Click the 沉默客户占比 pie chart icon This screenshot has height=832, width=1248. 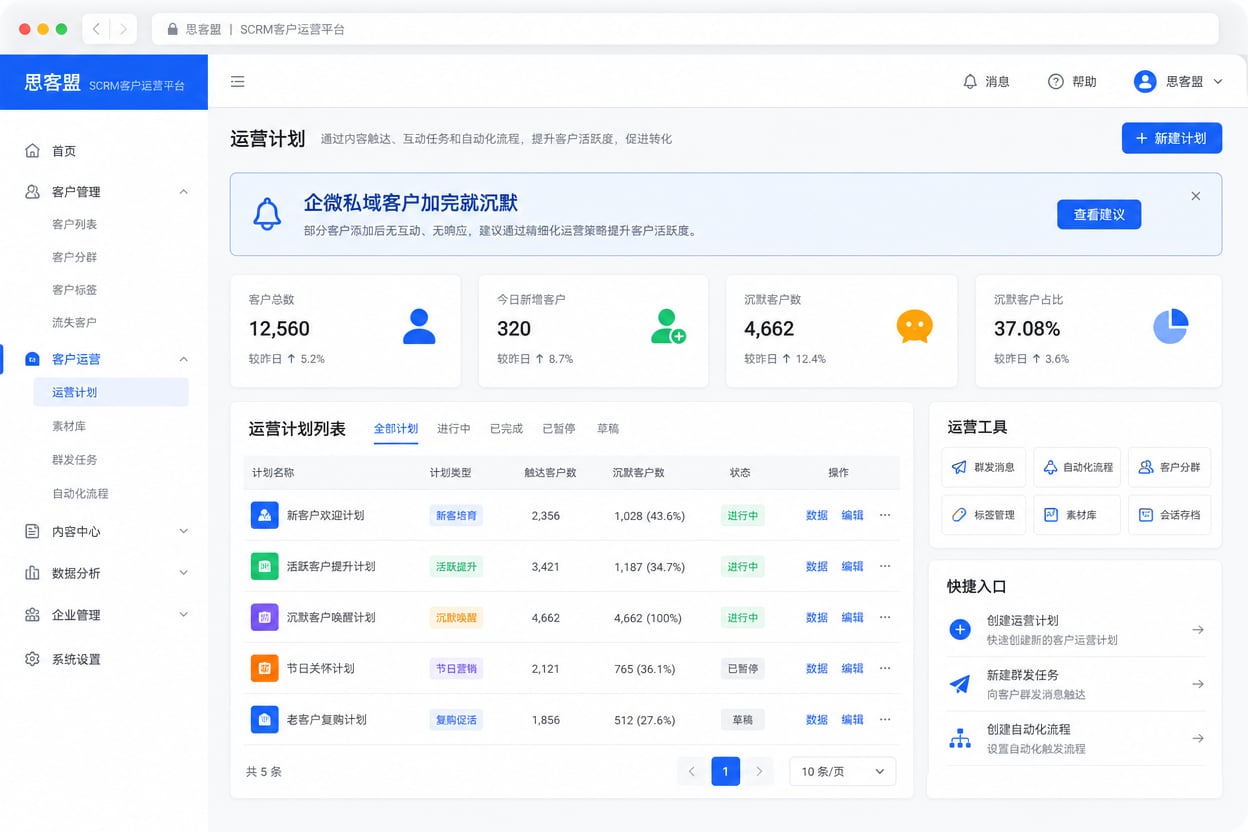pyautogui.click(x=1171, y=326)
